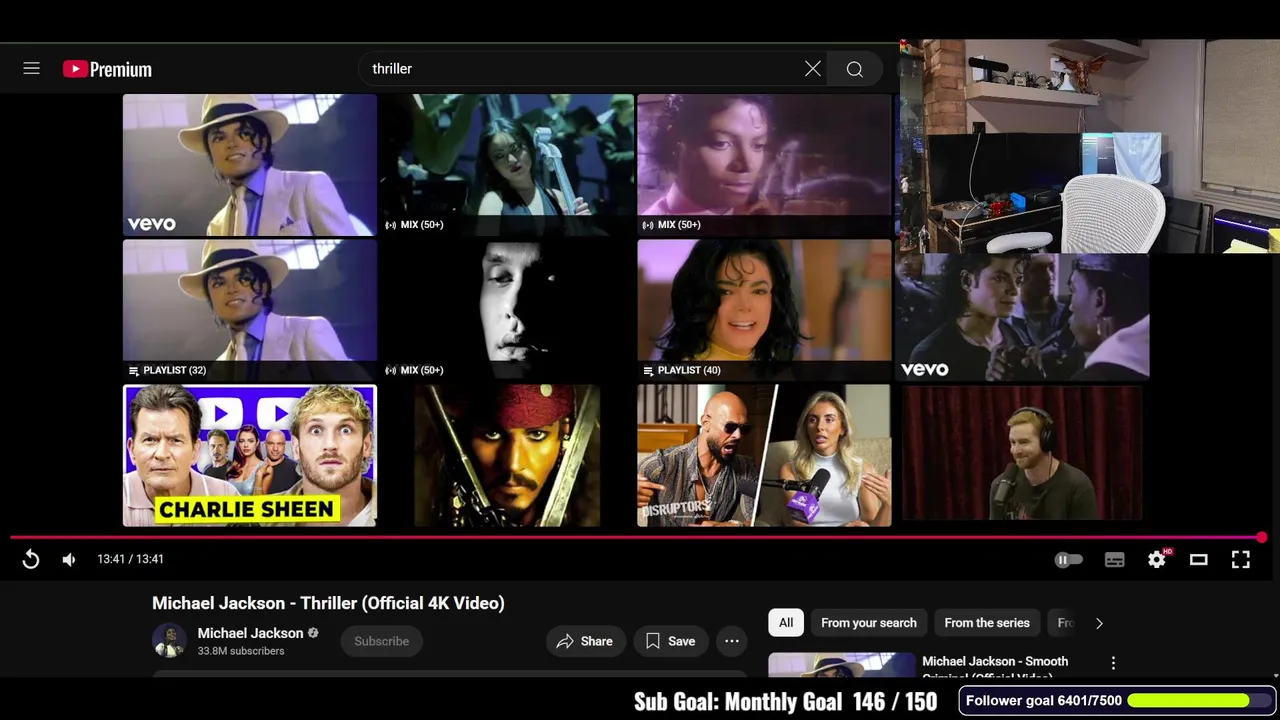The image size is (1280, 720).
Task: Go to YouTube Premium home logo
Action: click(107, 69)
